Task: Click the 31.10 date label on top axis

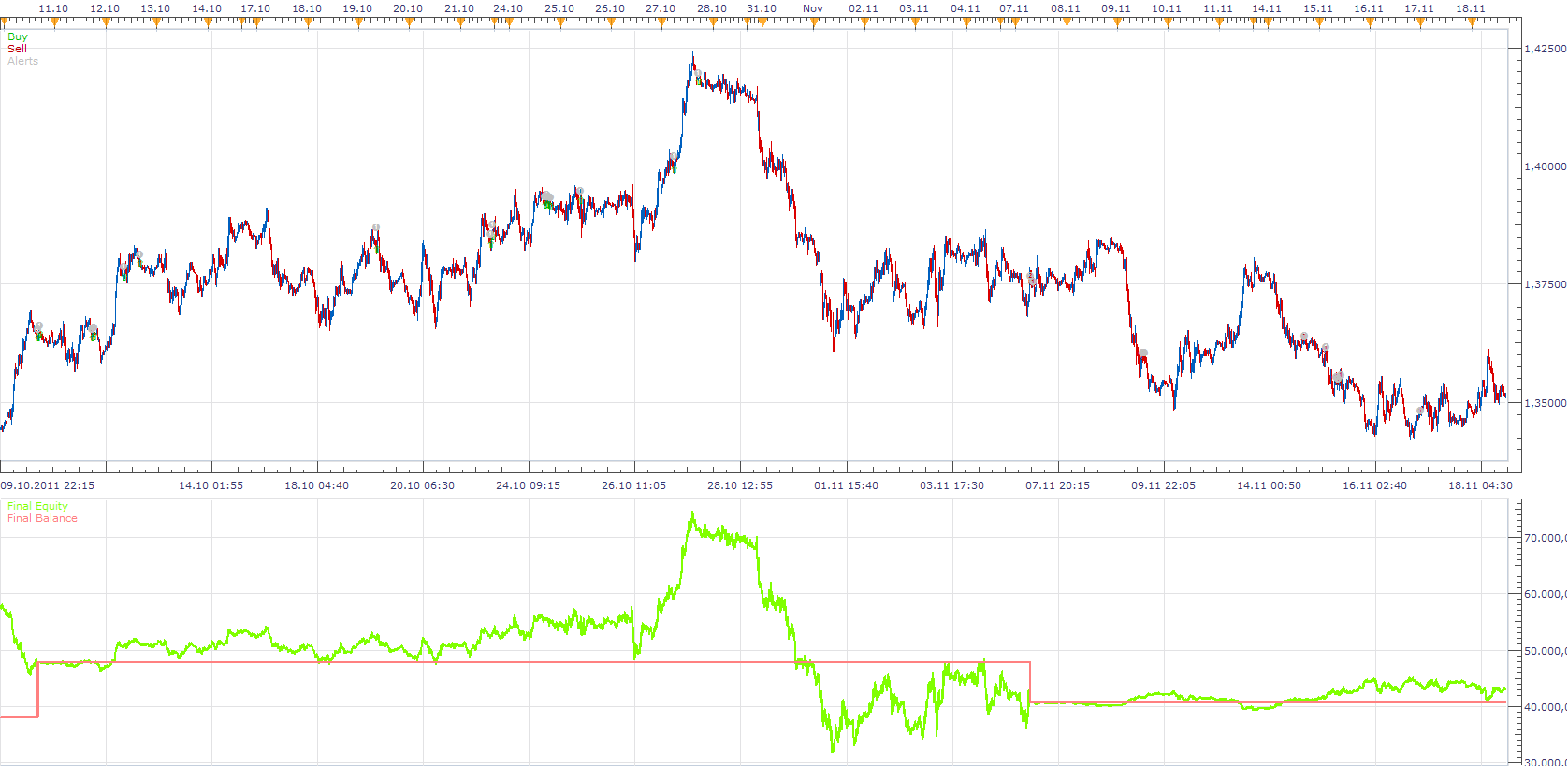Action: (x=762, y=8)
